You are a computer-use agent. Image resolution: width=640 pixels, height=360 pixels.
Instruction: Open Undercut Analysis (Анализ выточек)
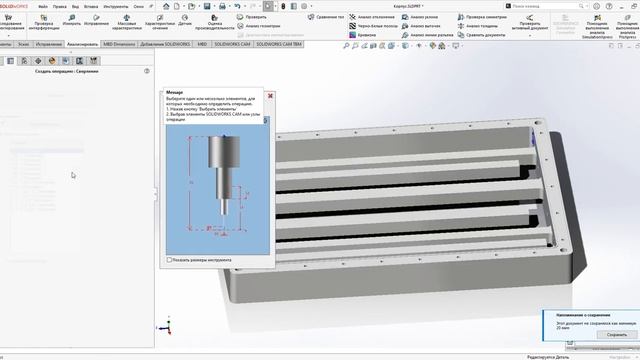pyautogui.click(x=421, y=26)
